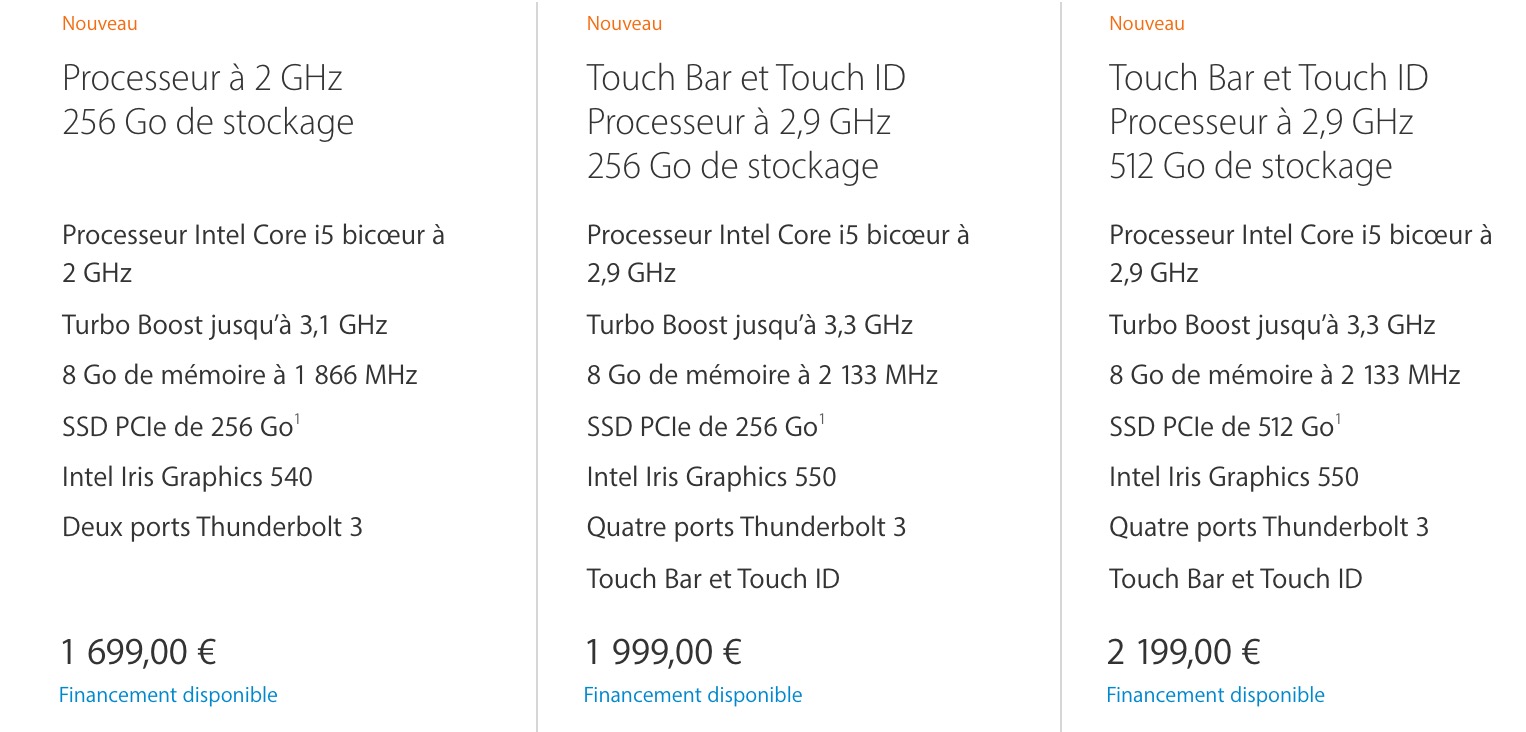
Task: Click footnote 1 in first column SSD line
Action: [297, 418]
